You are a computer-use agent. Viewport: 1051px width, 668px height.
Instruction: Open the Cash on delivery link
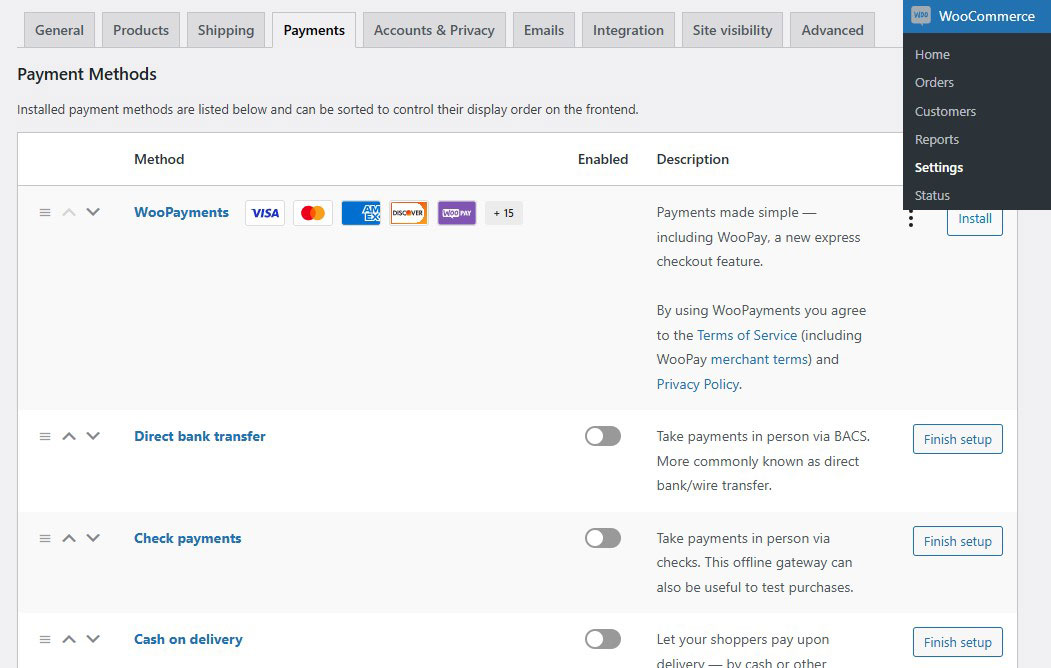[x=188, y=639]
